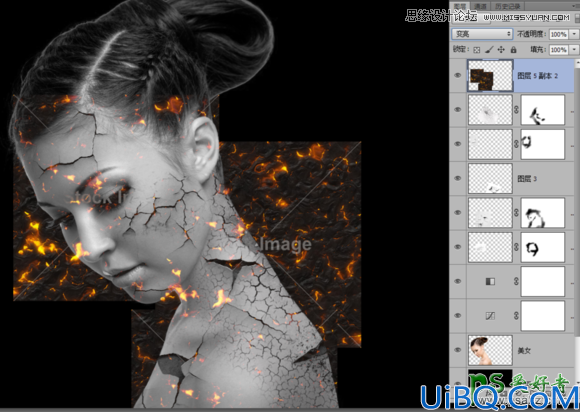
Task: Toggle visibility of the 图层 3 layer
Action: tap(458, 178)
